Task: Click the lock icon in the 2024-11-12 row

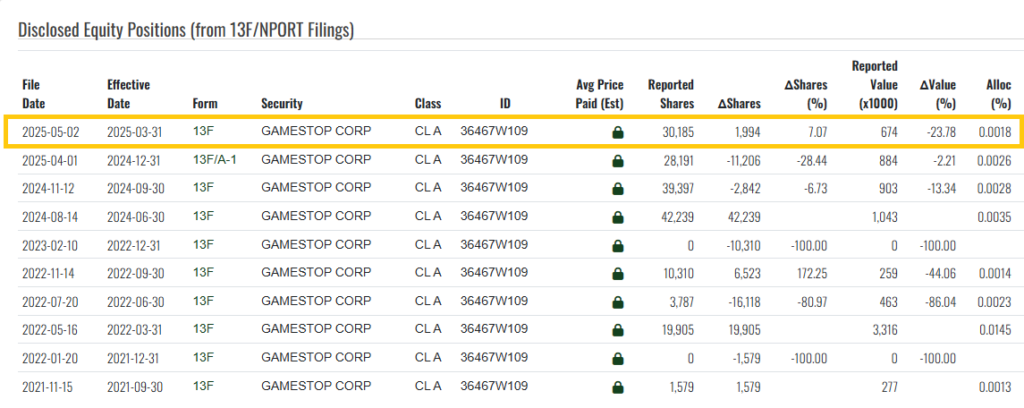Action: pyautogui.click(x=617, y=189)
